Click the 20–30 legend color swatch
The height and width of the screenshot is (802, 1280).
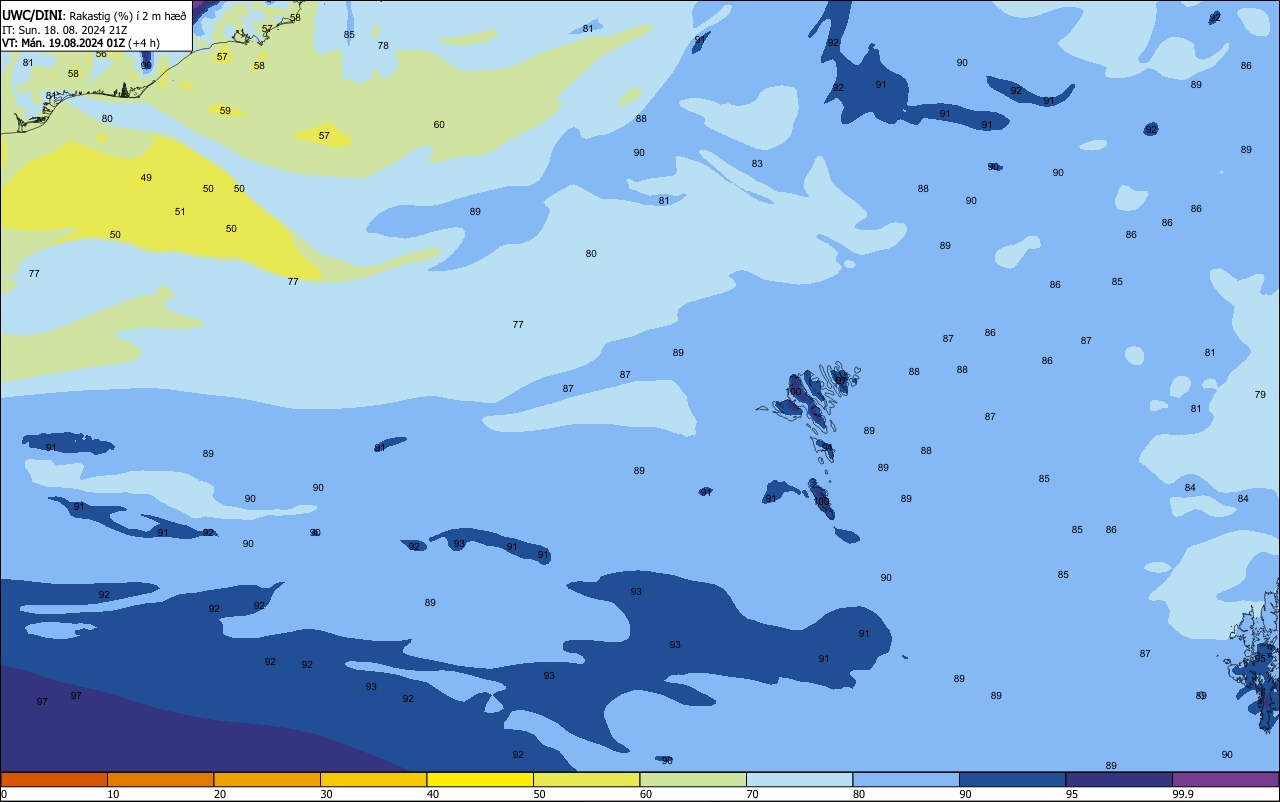pyautogui.click(x=267, y=779)
